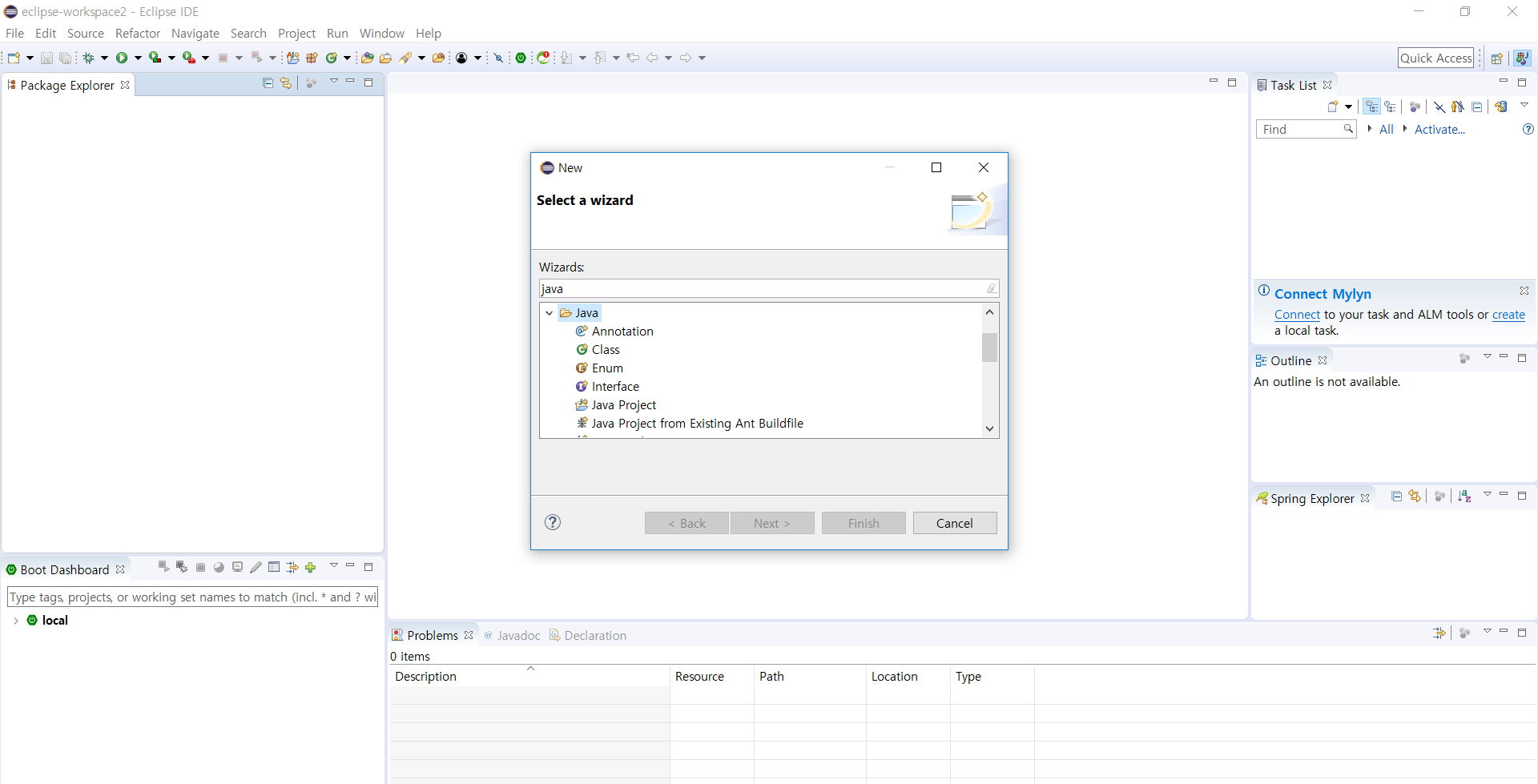Toggle Link with Editor in Package Explorer
The height and width of the screenshot is (784, 1538).
coord(286,83)
